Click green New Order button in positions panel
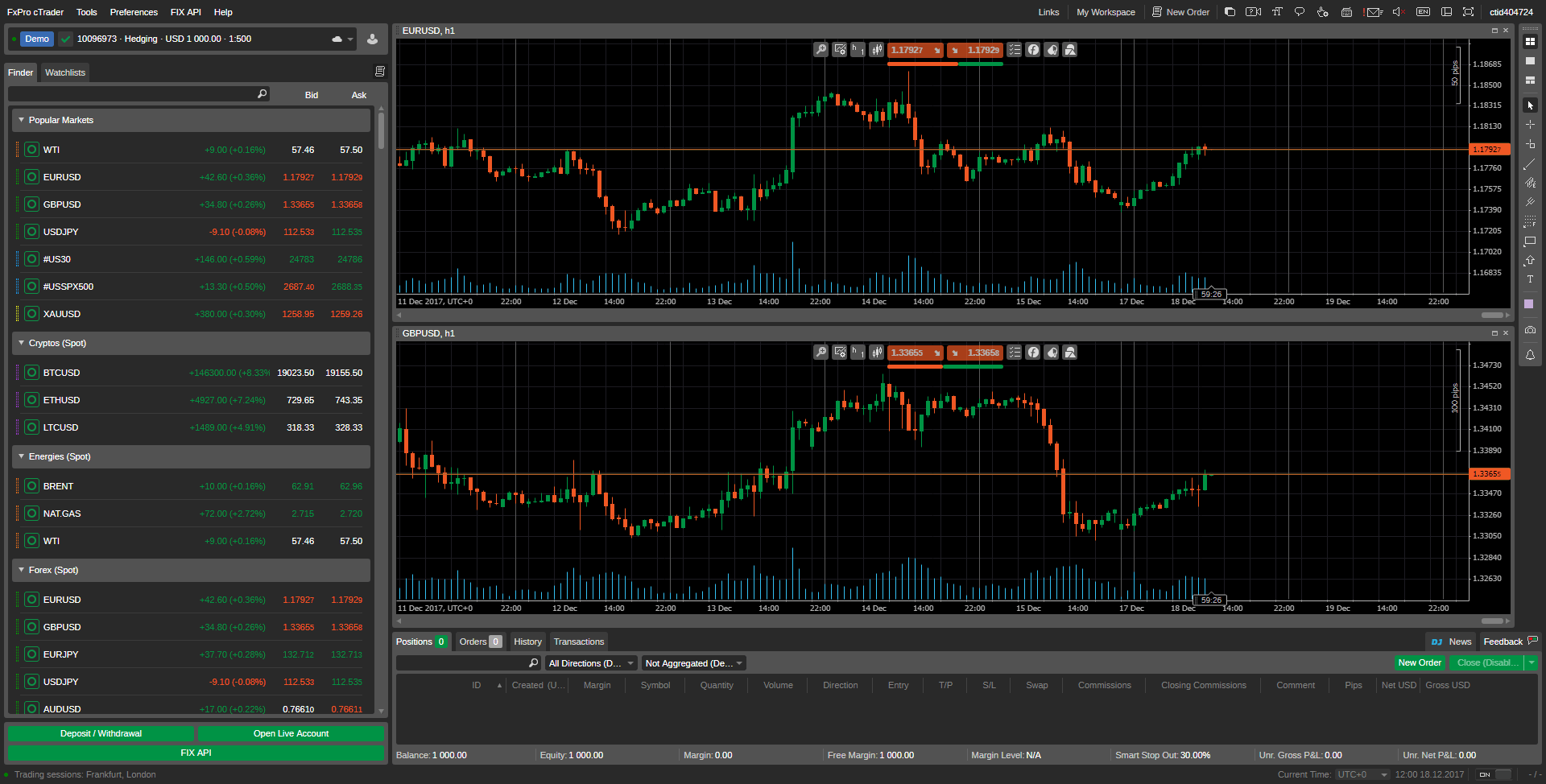Screen dimensions: 1546x784 coord(1420,662)
